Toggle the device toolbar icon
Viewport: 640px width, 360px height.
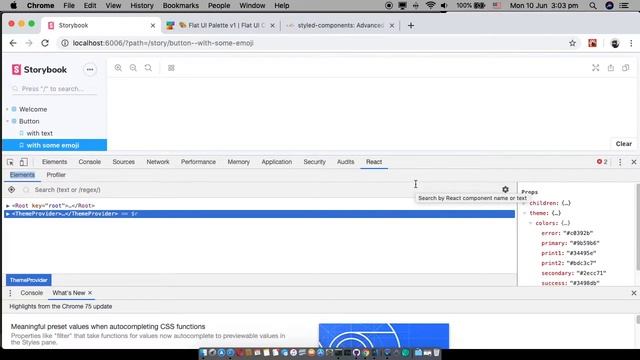coord(24,162)
